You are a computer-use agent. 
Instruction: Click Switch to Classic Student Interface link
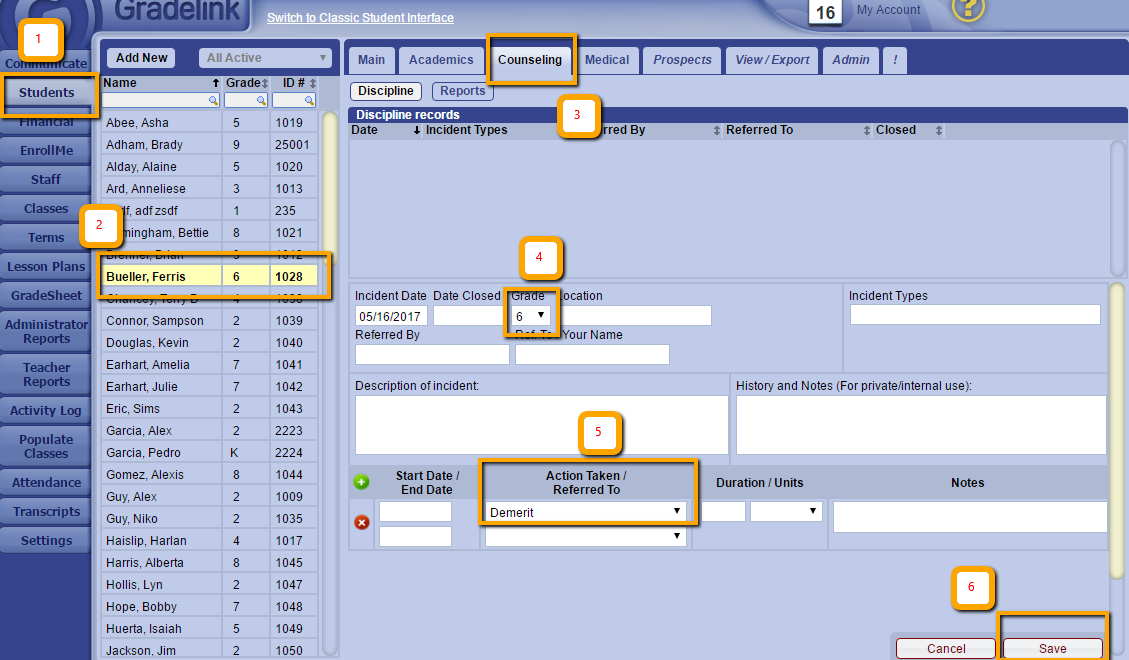tap(360, 18)
